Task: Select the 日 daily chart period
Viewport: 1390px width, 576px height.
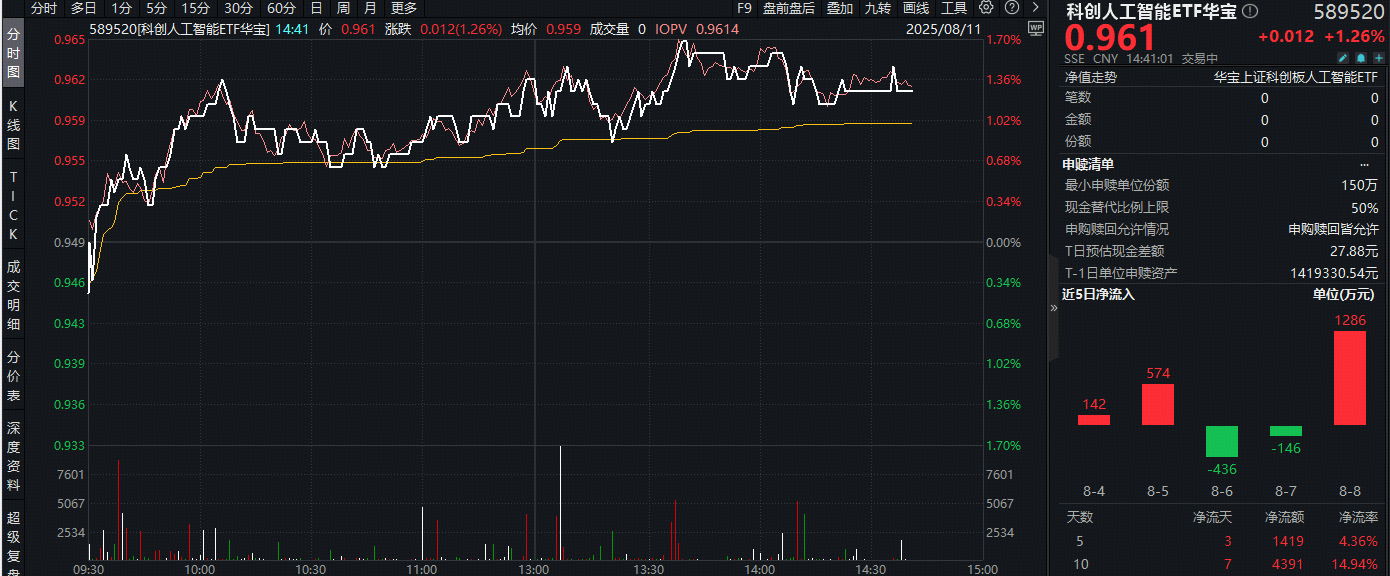Action: pyautogui.click(x=316, y=8)
